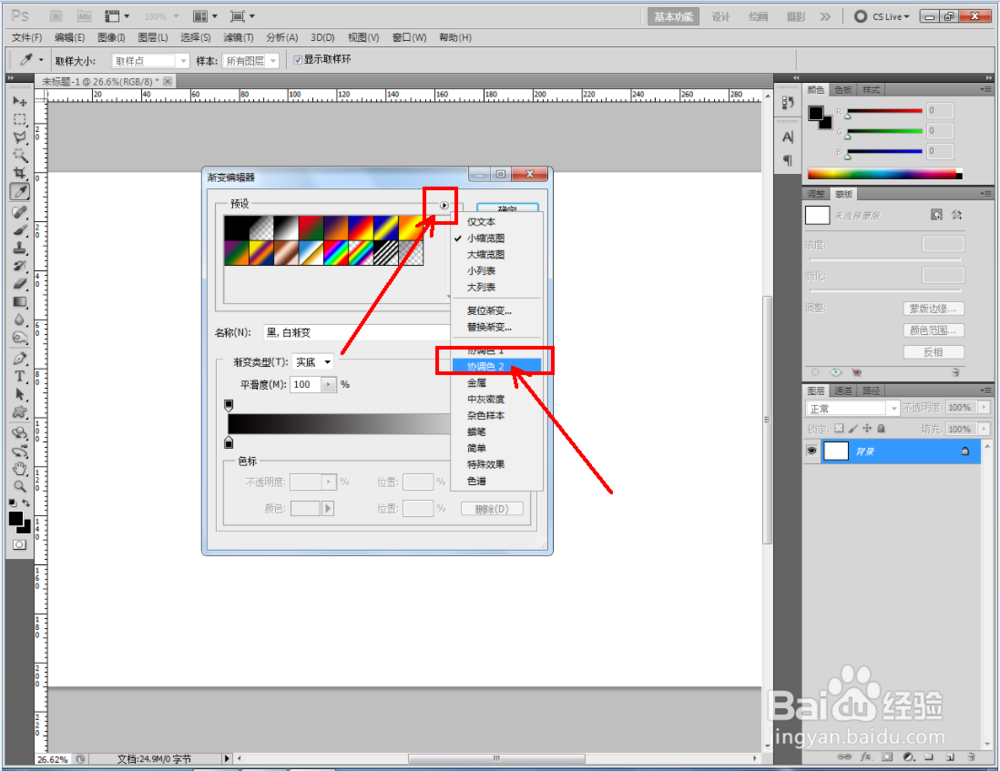The image size is (1000, 771).
Task: Toggle Quick Mask mode icon
Action: (20, 545)
